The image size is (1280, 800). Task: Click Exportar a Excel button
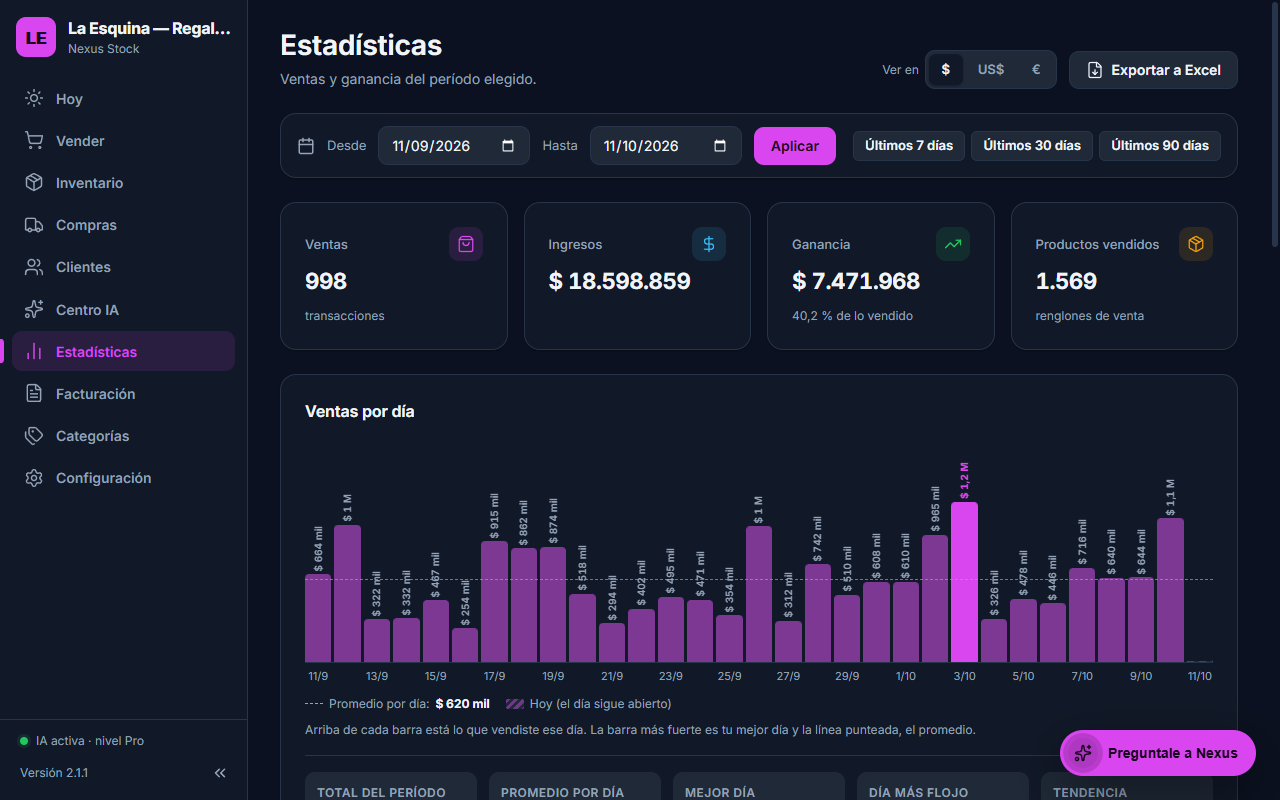click(1153, 70)
